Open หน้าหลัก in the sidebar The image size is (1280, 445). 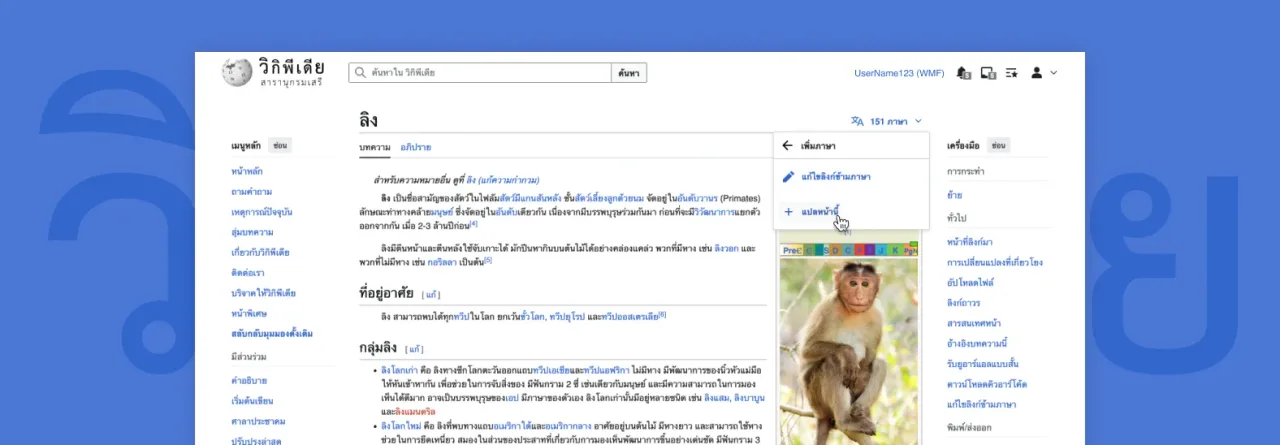(247, 171)
